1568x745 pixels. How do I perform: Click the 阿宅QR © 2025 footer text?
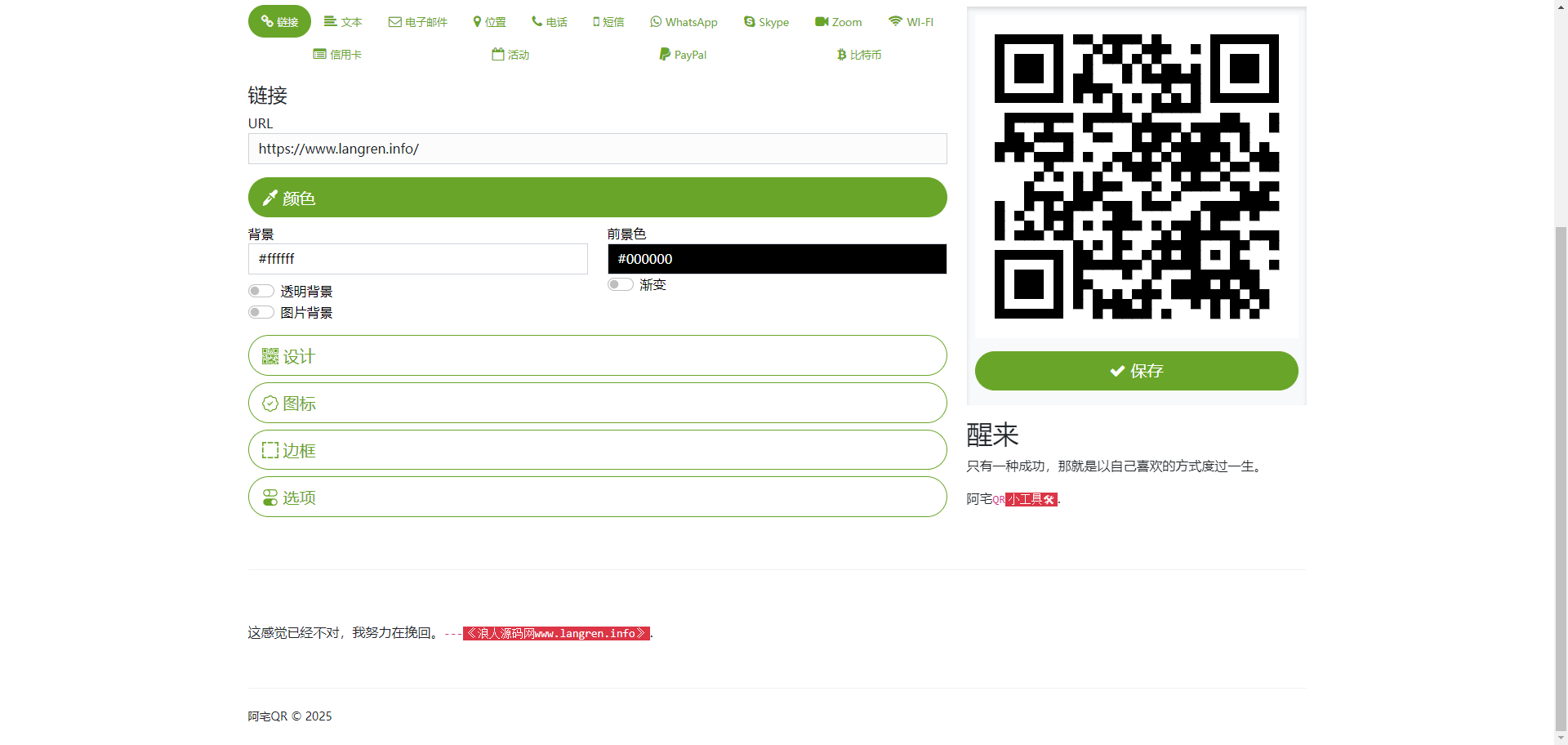pyautogui.click(x=290, y=716)
